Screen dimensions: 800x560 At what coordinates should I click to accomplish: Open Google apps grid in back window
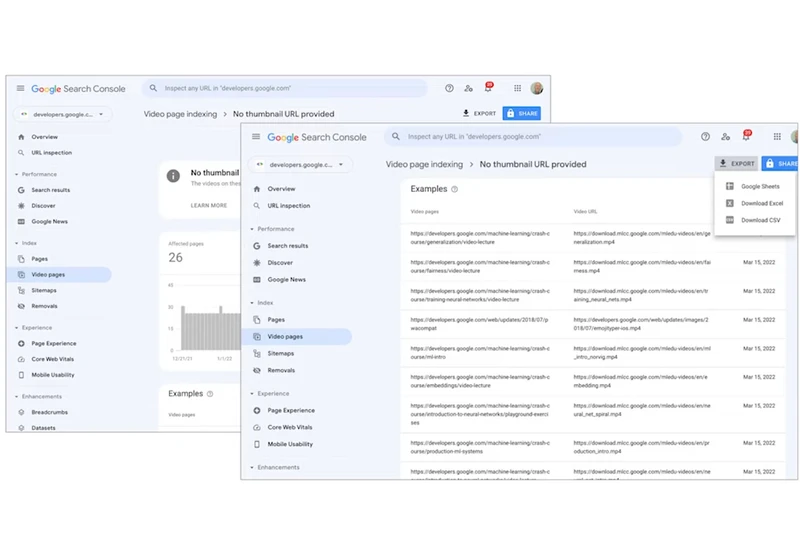tap(517, 88)
